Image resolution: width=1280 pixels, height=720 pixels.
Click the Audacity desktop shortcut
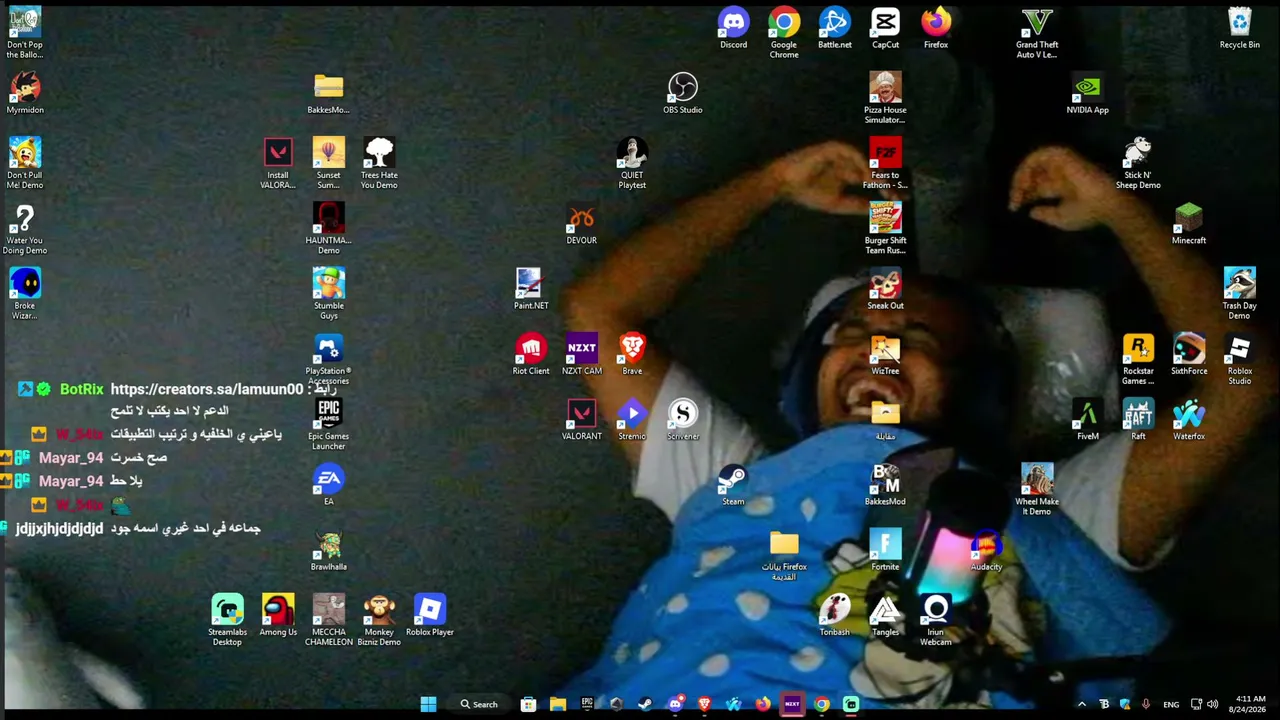point(986,550)
